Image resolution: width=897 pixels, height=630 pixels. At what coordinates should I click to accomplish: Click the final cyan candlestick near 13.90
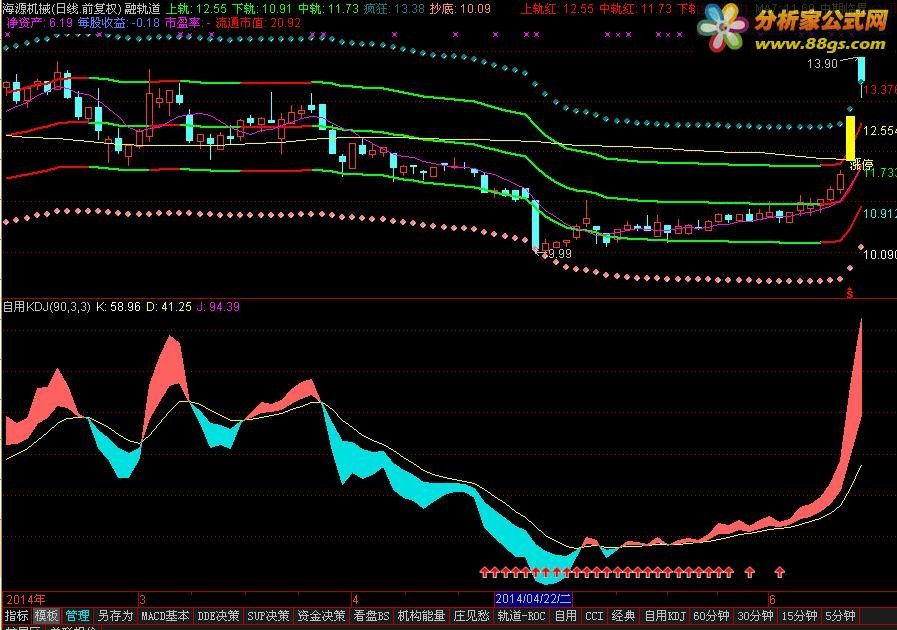pos(861,70)
